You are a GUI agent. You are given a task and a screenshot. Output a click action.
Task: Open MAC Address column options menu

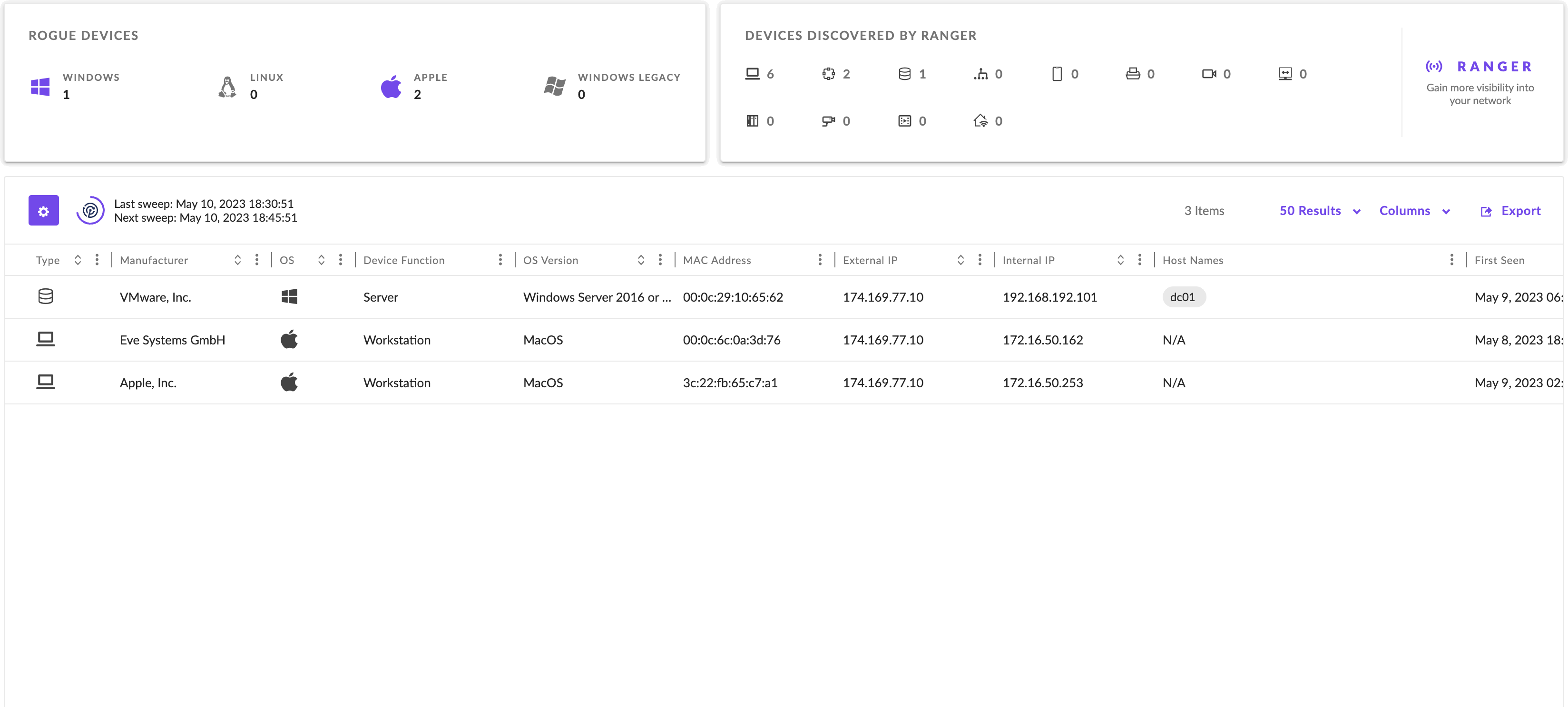coord(820,260)
